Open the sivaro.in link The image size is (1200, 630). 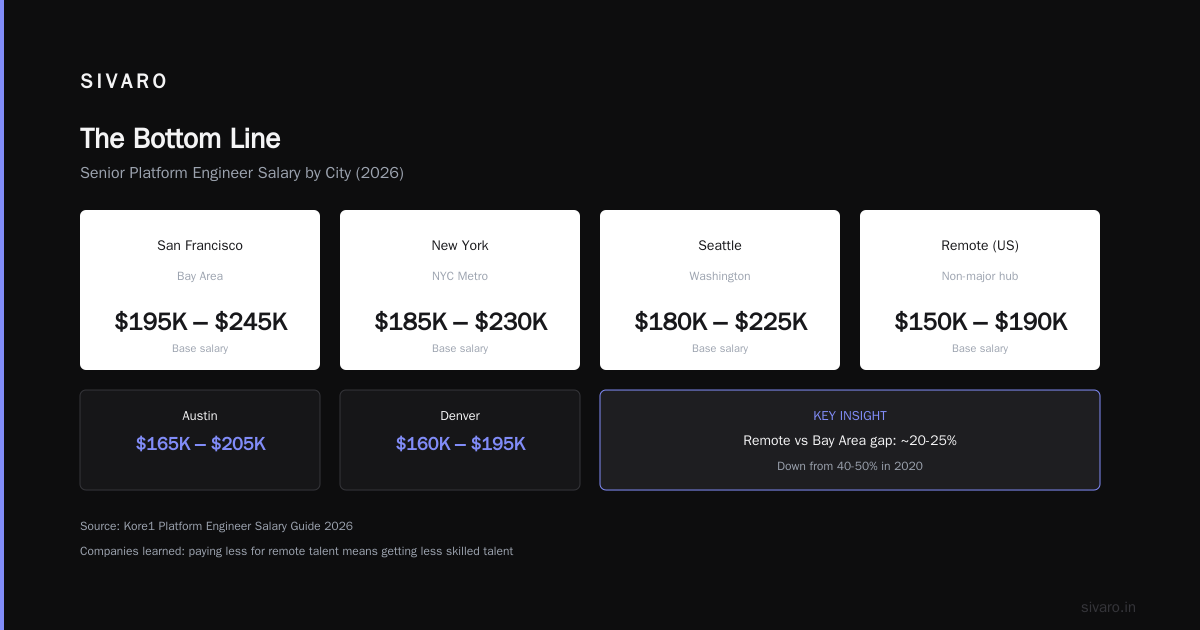click(1108, 607)
